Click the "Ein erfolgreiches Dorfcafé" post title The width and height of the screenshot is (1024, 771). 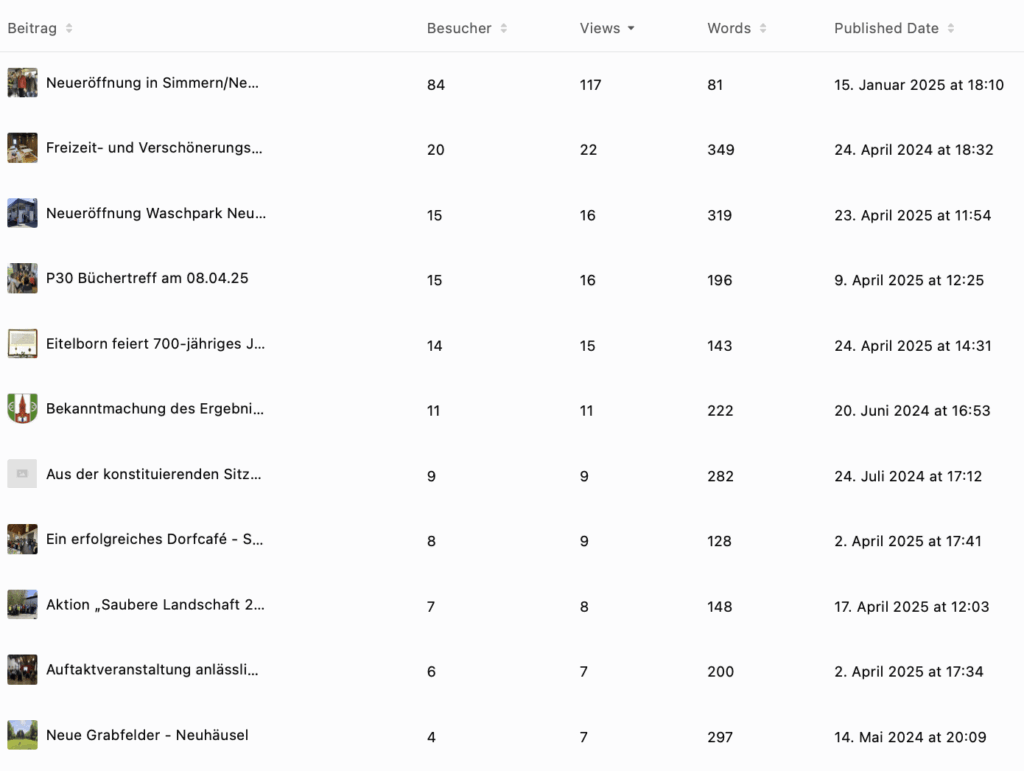point(155,539)
